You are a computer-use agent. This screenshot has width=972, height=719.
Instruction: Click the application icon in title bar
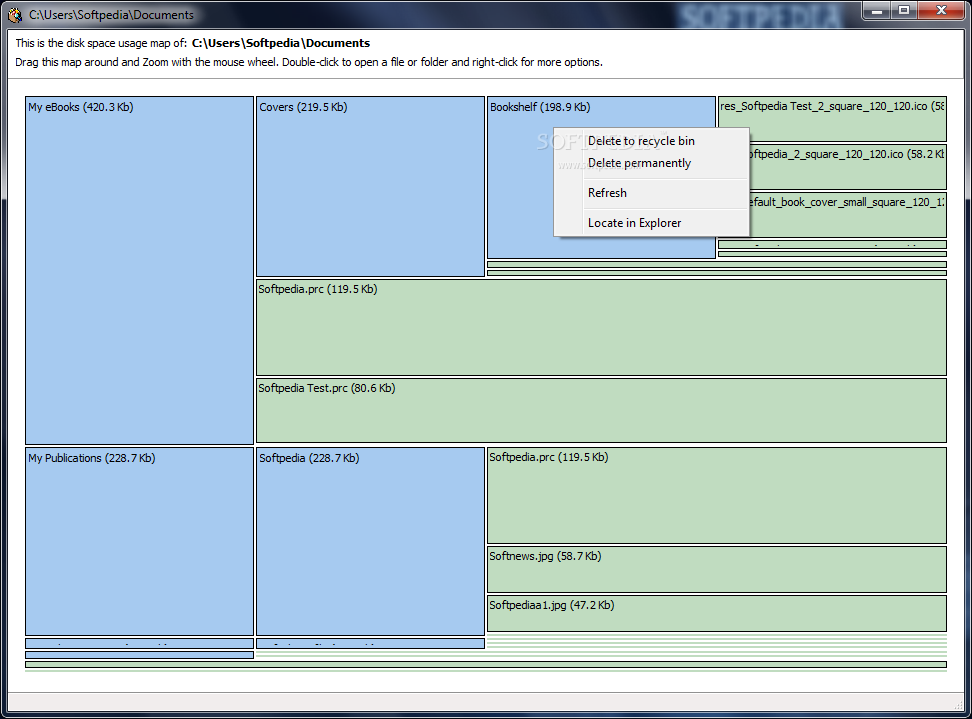(15, 14)
